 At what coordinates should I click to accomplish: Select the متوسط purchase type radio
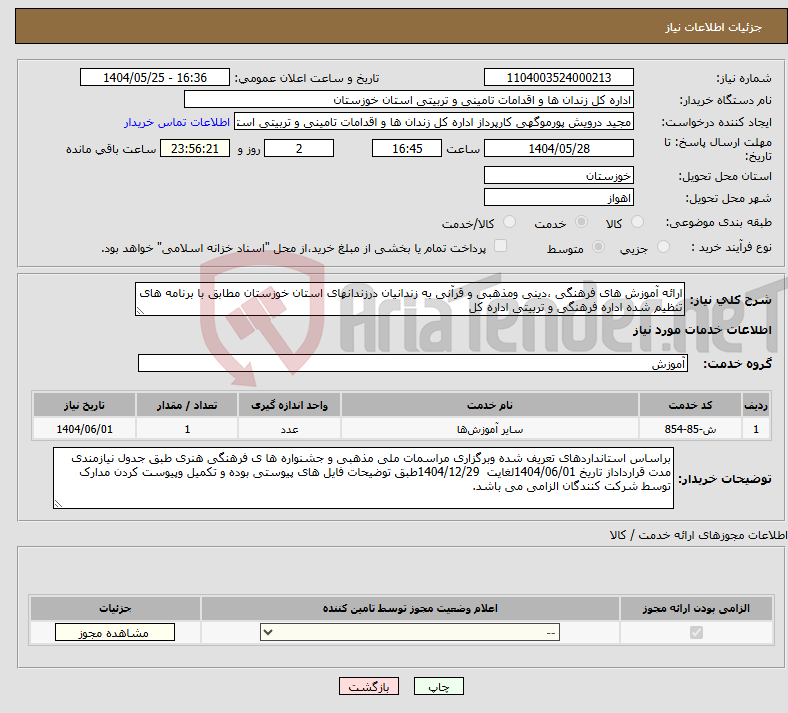pos(599,246)
